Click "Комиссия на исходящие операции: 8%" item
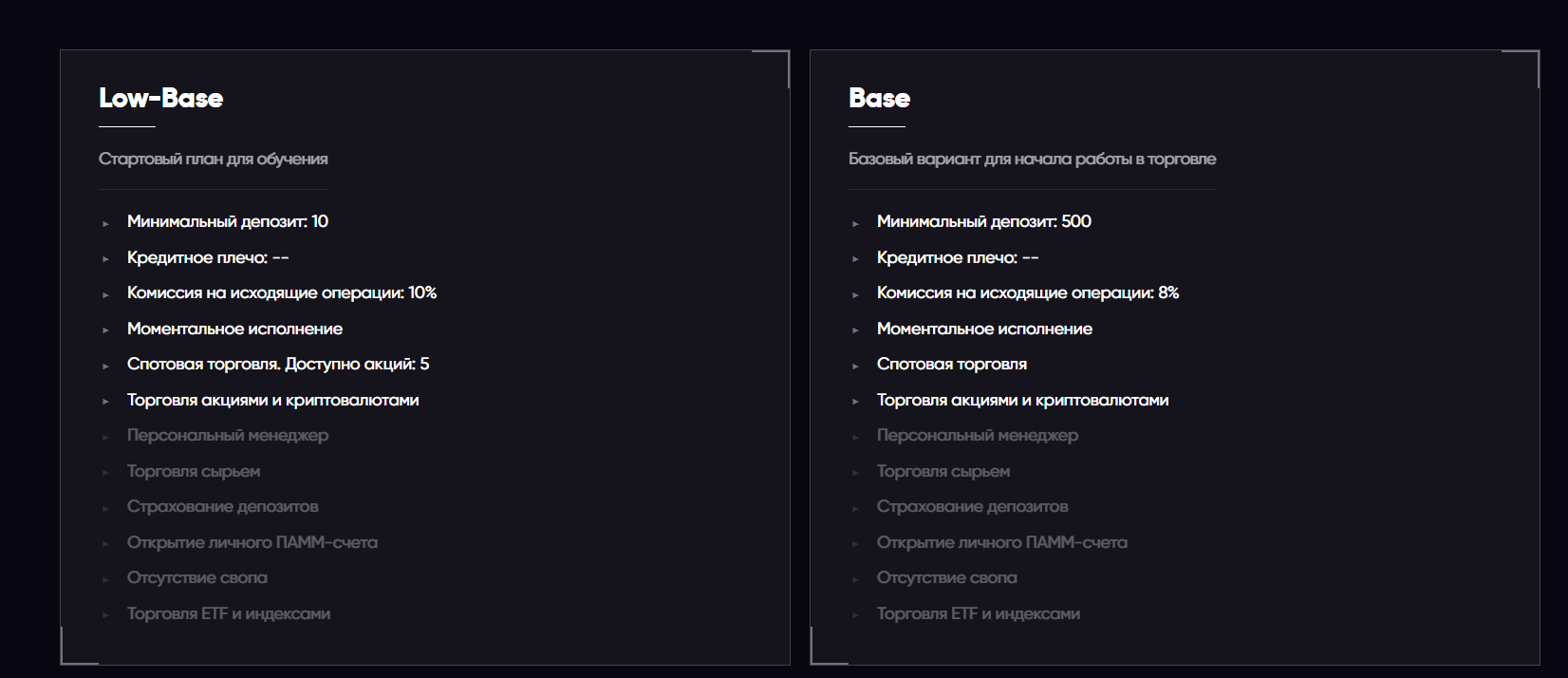Image resolution: width=1568 pixels, height=678 pixels. 1028,293
